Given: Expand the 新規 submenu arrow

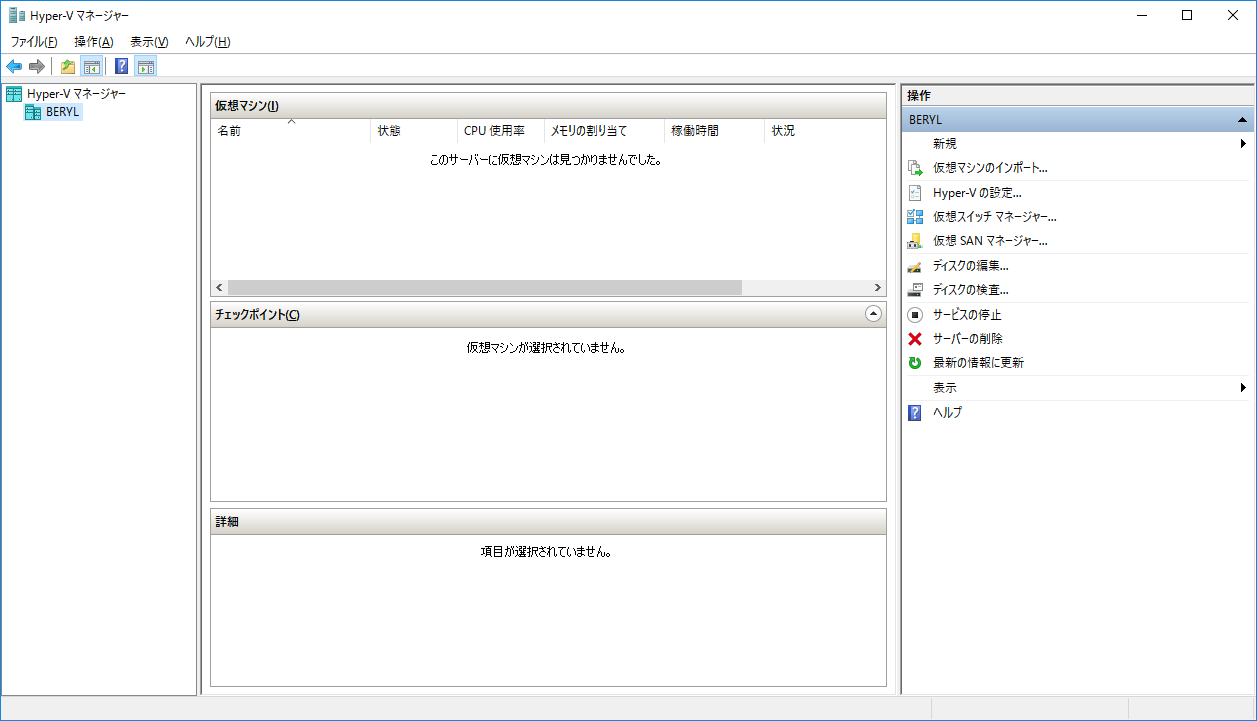Looking at the screenshot, I should click(1243, 144).
